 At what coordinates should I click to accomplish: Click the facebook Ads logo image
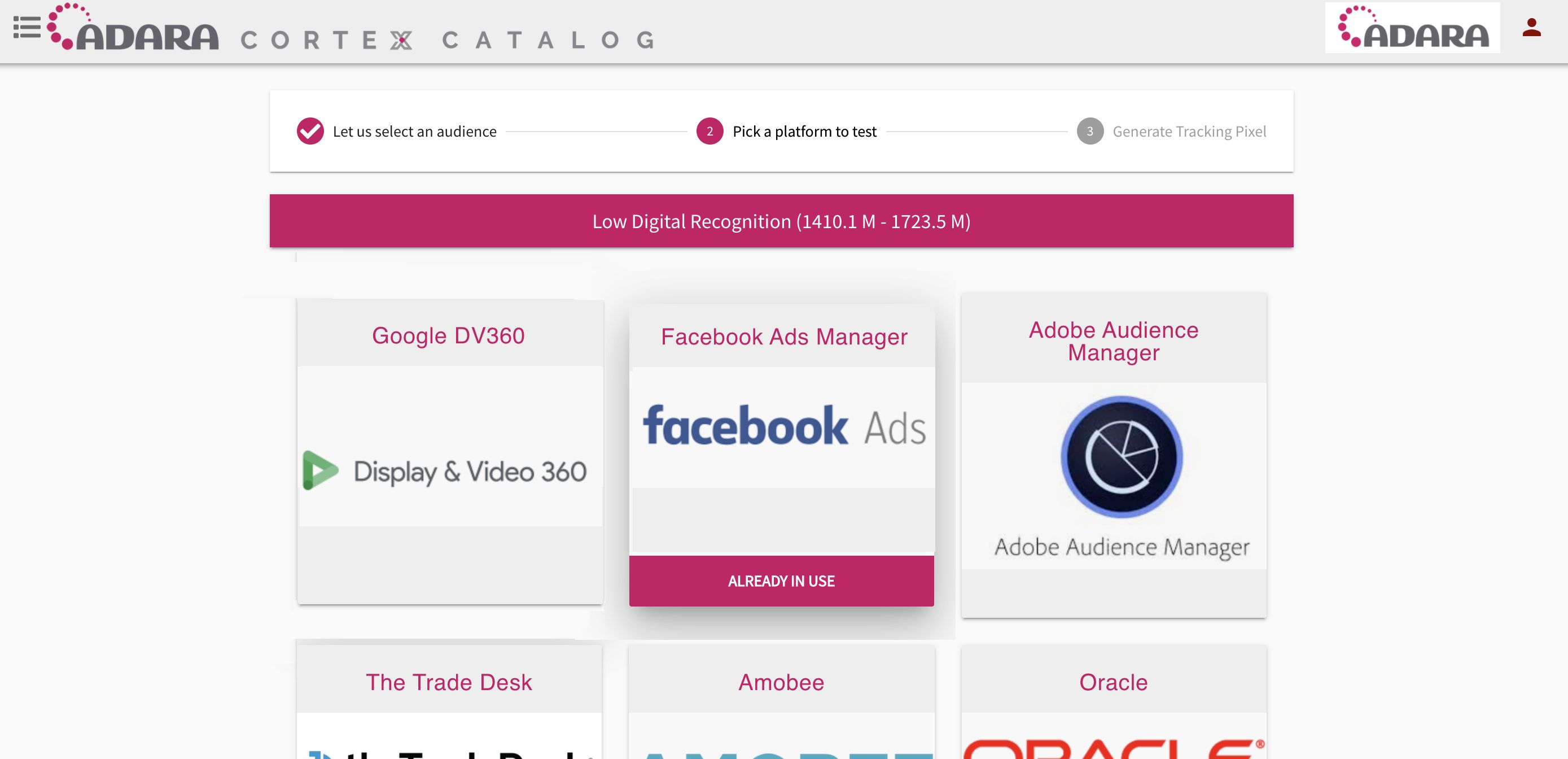click(784, 426)
